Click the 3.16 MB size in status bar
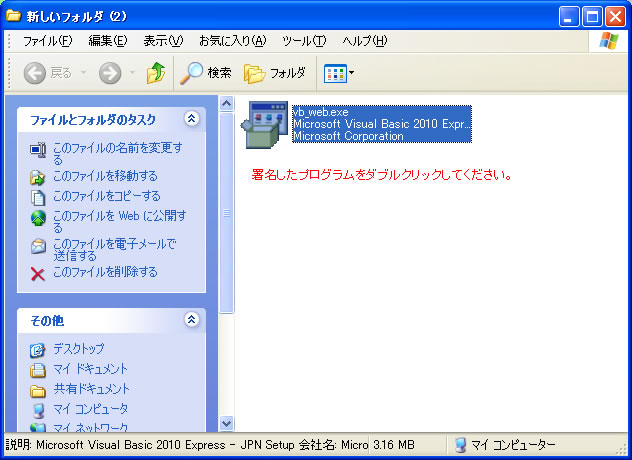The width and height of the screenshot is (632, 460). [394, 445]
